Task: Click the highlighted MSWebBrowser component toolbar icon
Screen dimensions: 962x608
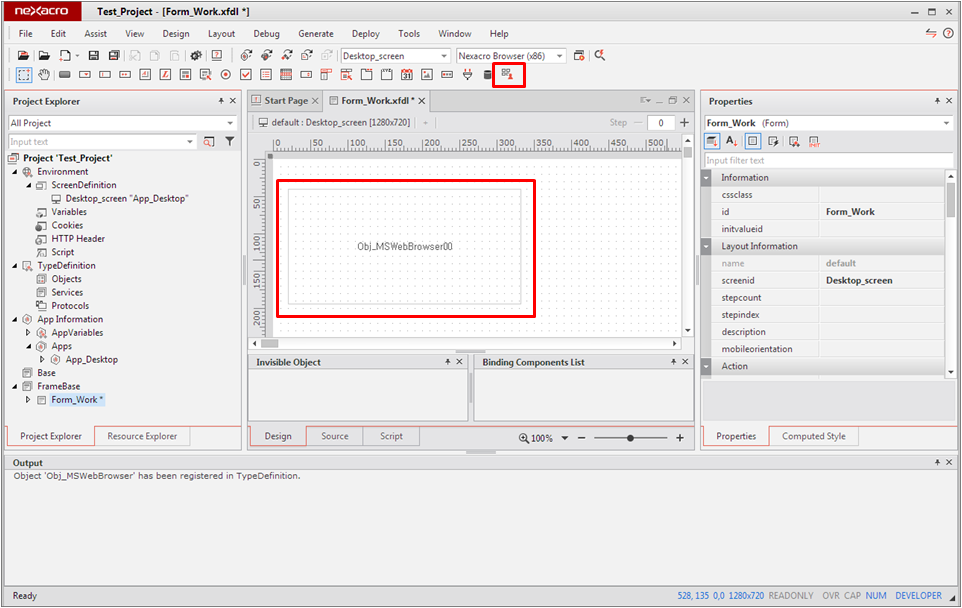Action: pyautogui.click(x=507, y=74)
